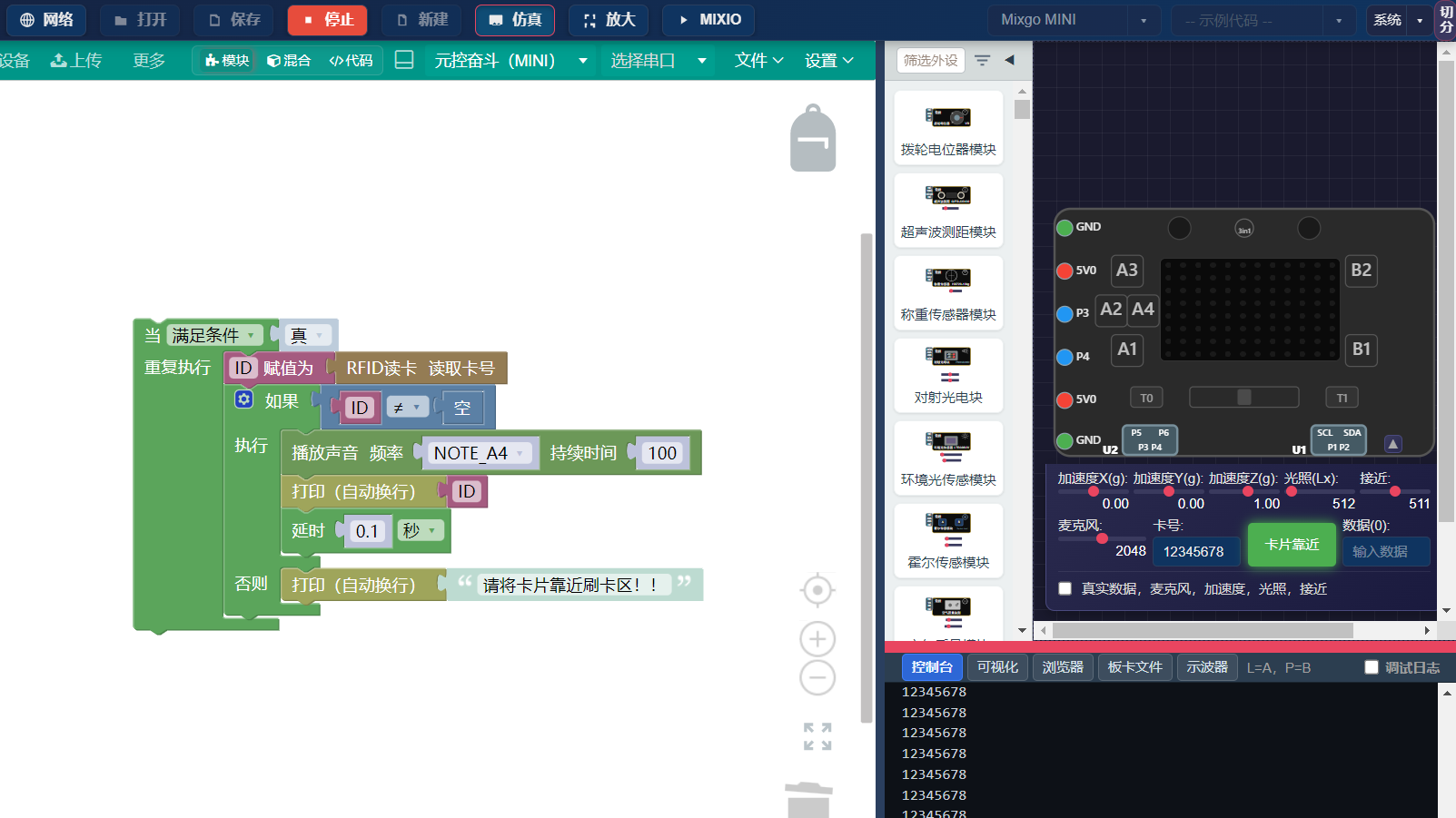Screen dimensions: 1456x818
Task: Enable the 调试日志 checkbox
Action: coord(1372,667)
